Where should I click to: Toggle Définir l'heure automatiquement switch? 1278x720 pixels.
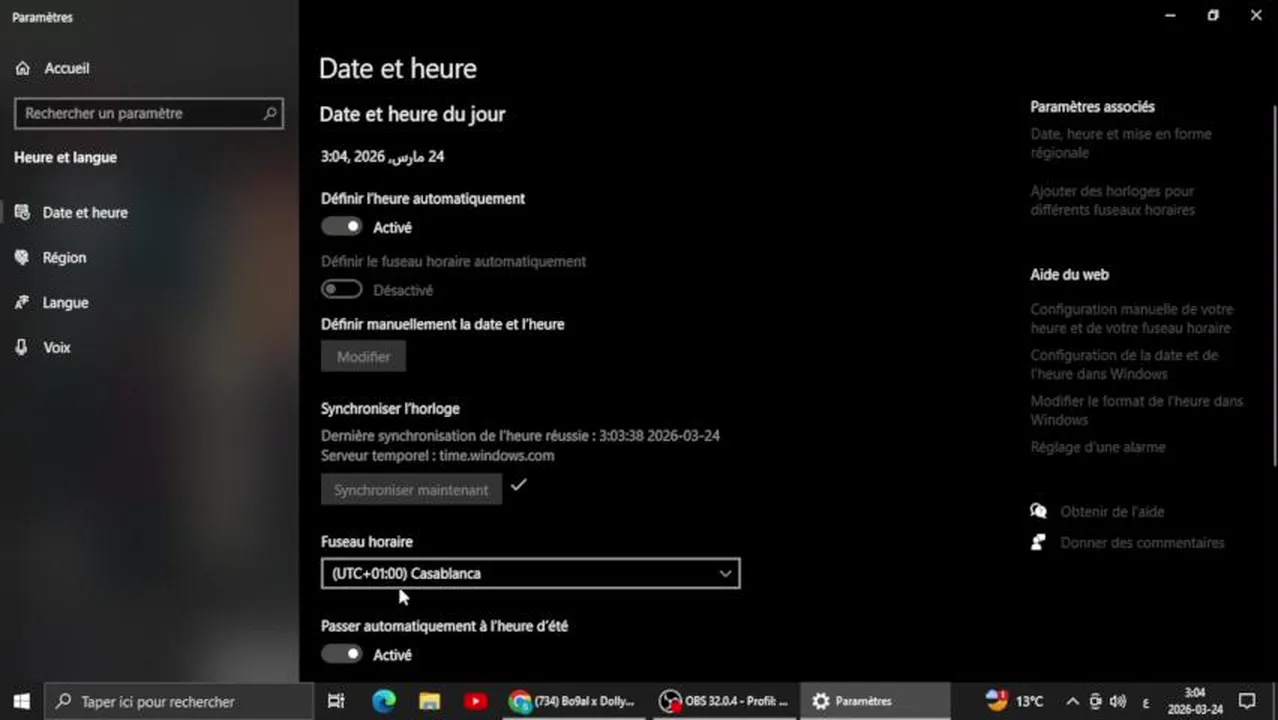[341, 227]
